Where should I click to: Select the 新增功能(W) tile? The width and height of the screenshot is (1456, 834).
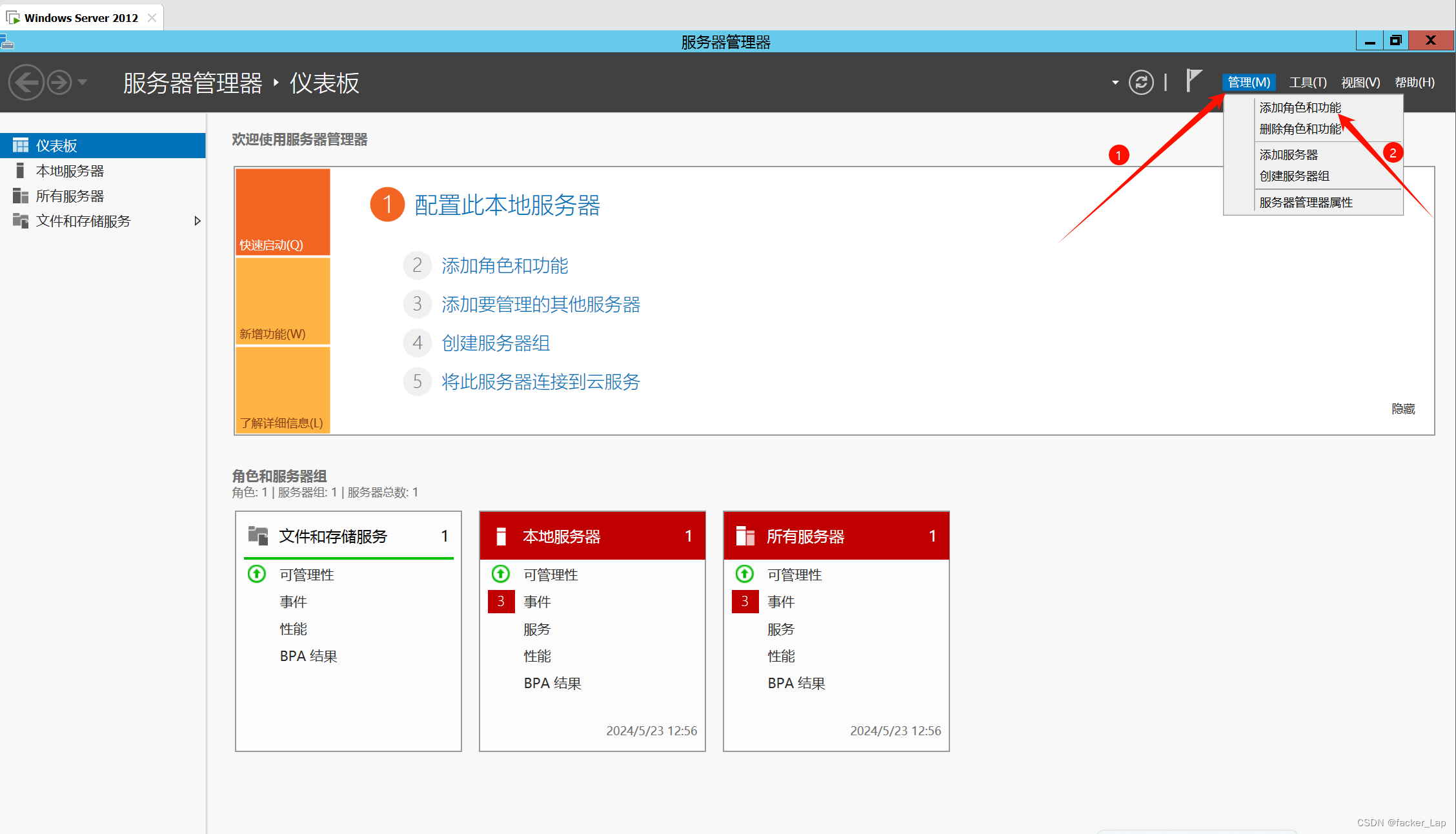pos(283,301)
